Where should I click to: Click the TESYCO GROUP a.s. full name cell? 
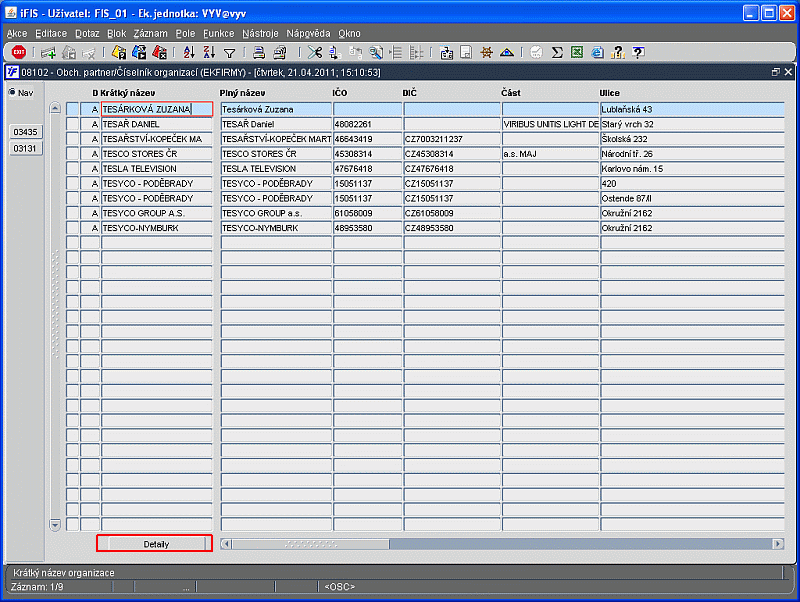tap(276, 213)
